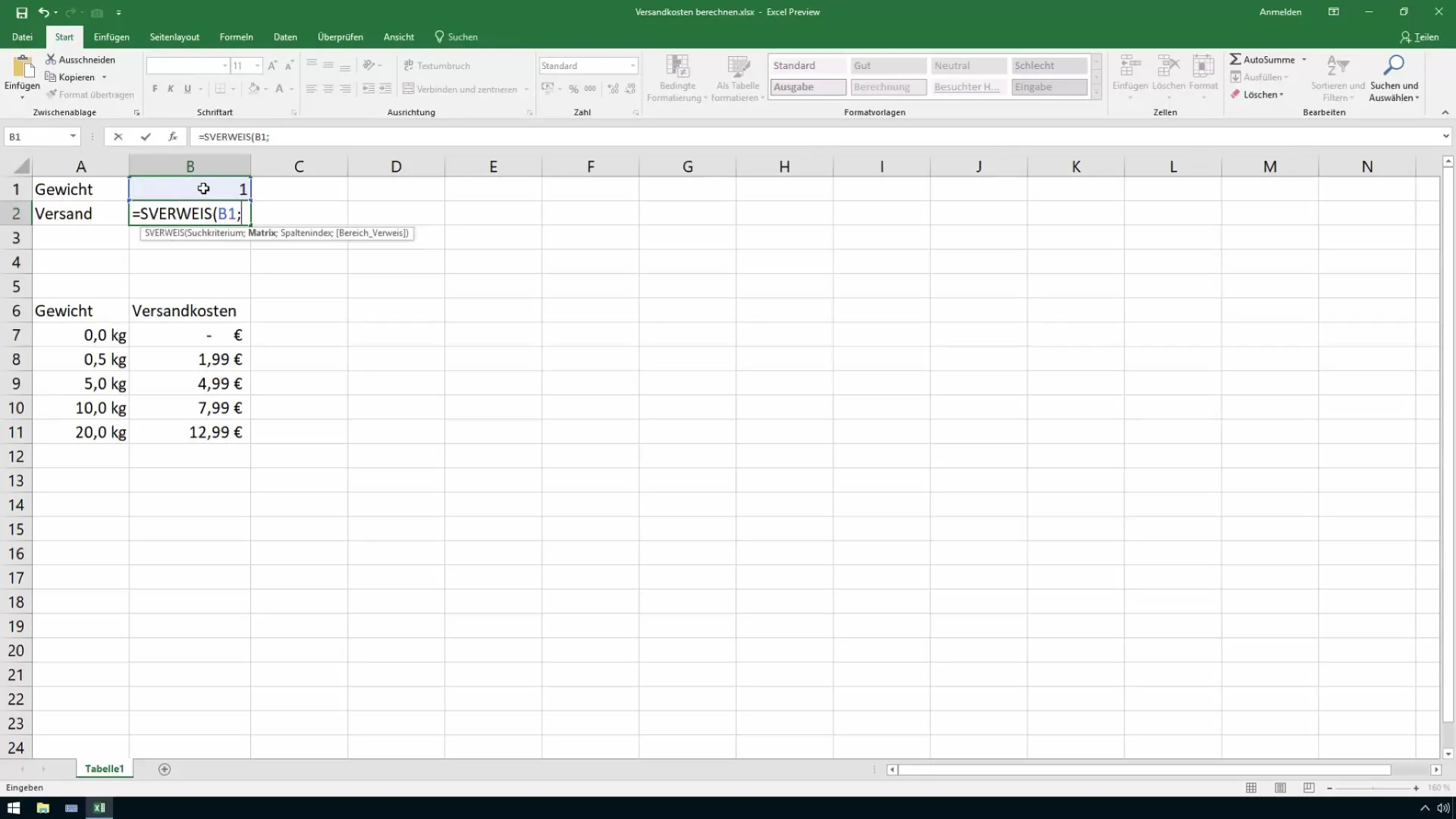This screenshot has height=819, width=1456.
Task: Toggle italic K formatting
Action: 171,89
